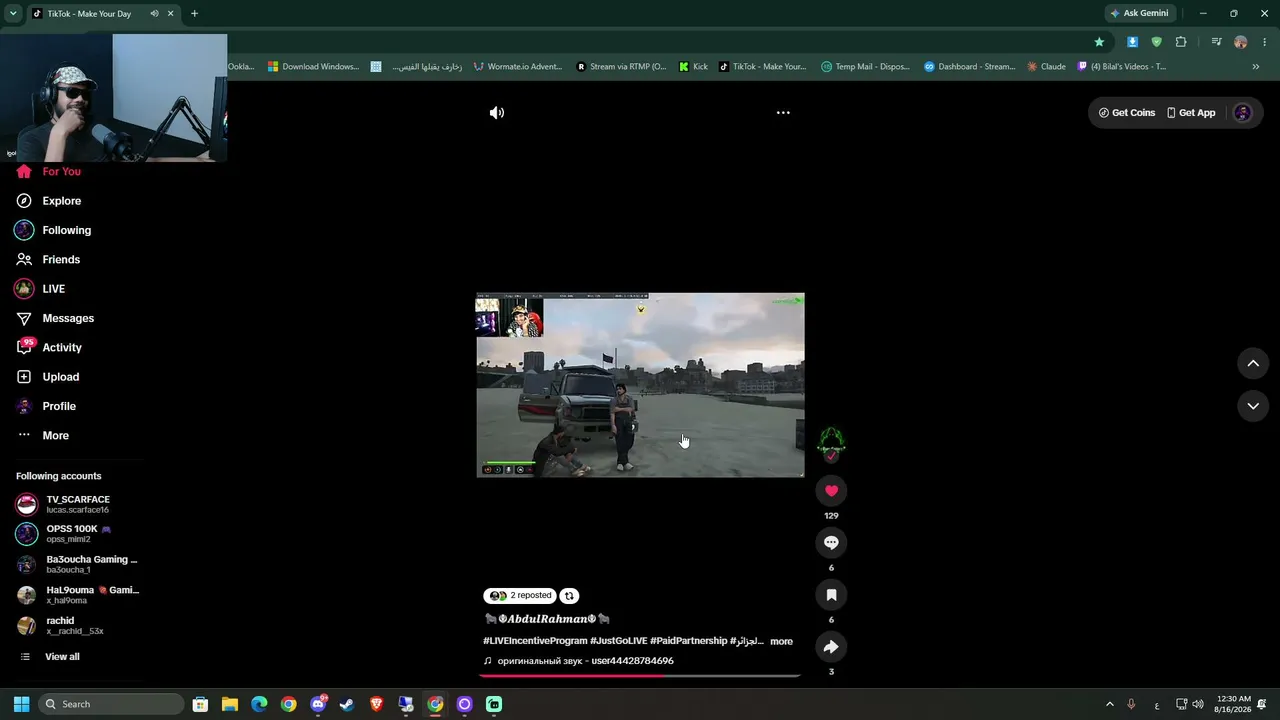Open Steam from the taskbar

(347, 704)
